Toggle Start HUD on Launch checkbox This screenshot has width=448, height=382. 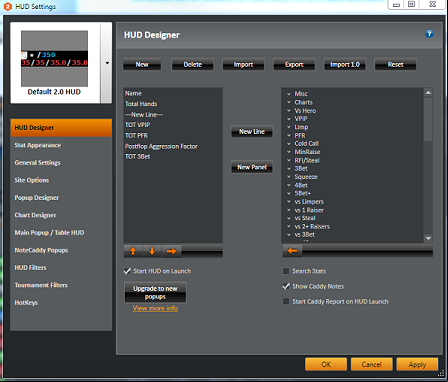coord(127,271)
